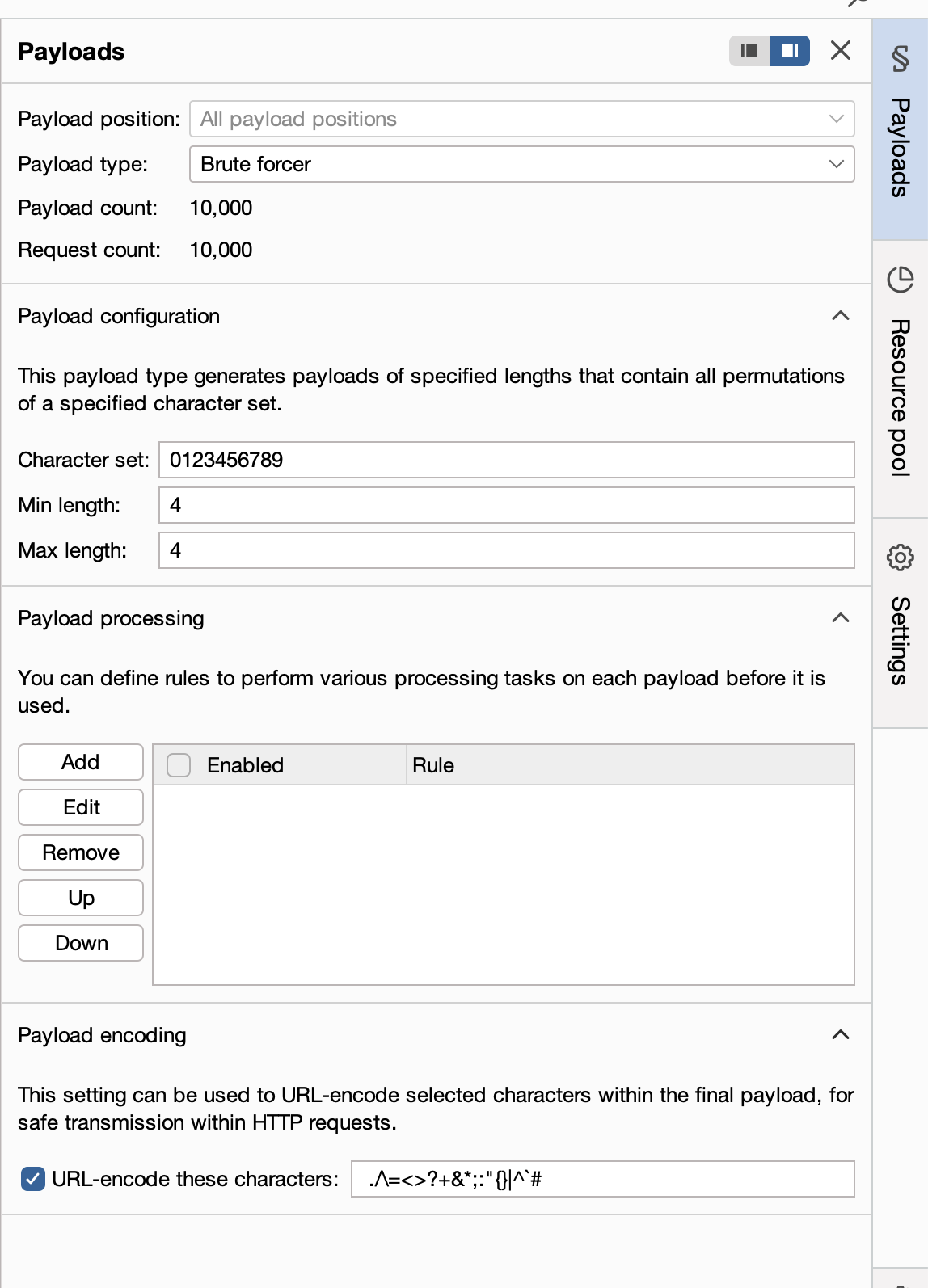This screenshot has width=928, height=1288.
Task: Click the Resource pool pie-chart icon
Action: pyautogui.click(x=901, y=280)
